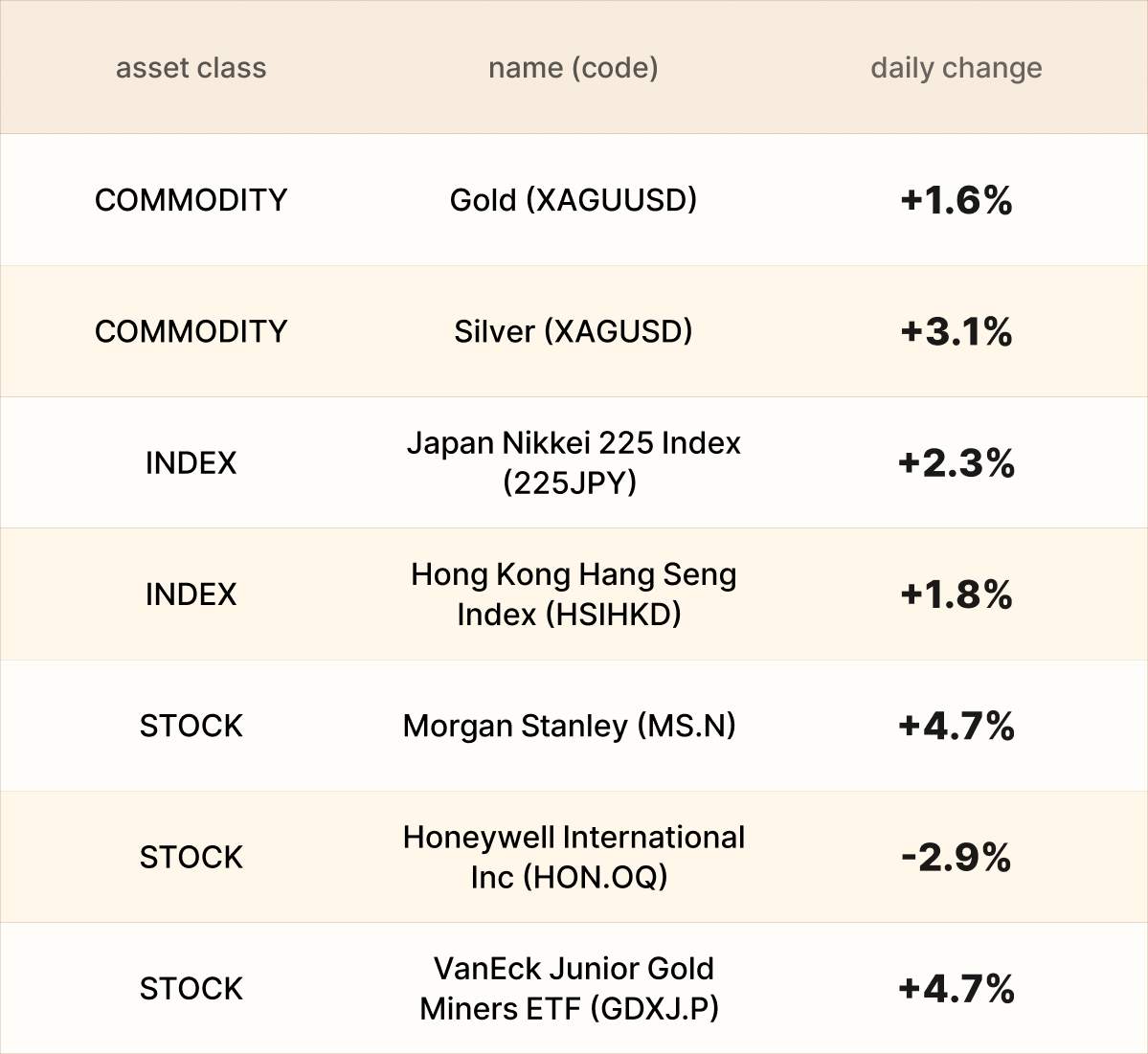The height and width of the screenshot is (1054, 1148).
Task: Click the asset class column header
Action: tap(191, 68)
